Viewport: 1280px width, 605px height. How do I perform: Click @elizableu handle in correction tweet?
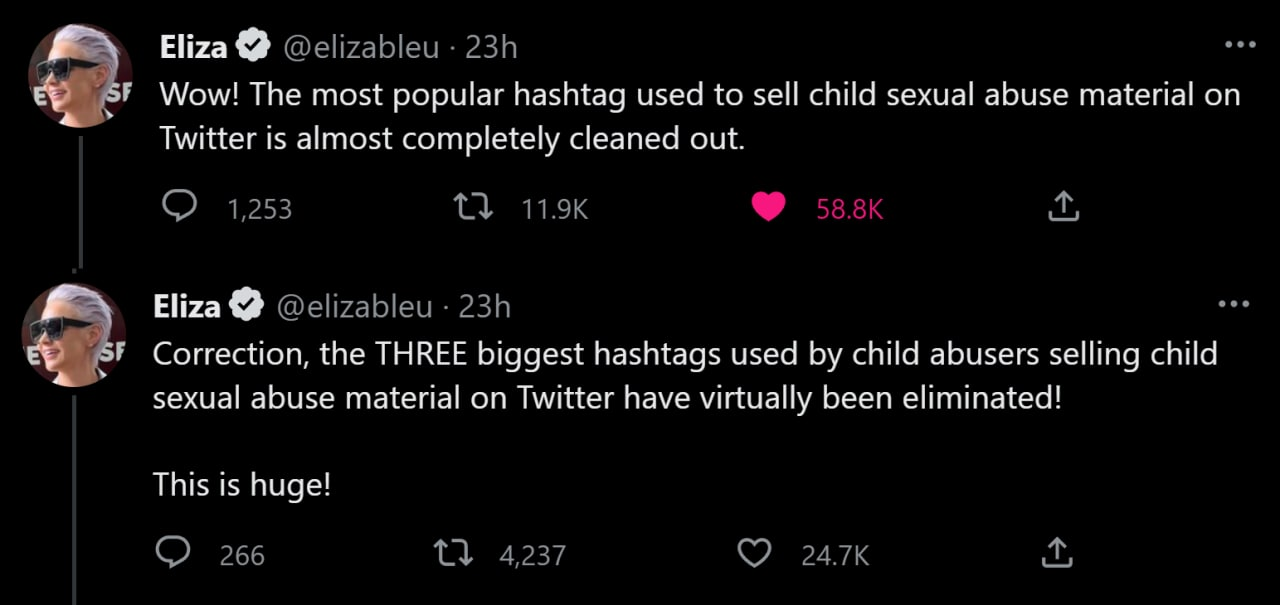tap(355, 306)
